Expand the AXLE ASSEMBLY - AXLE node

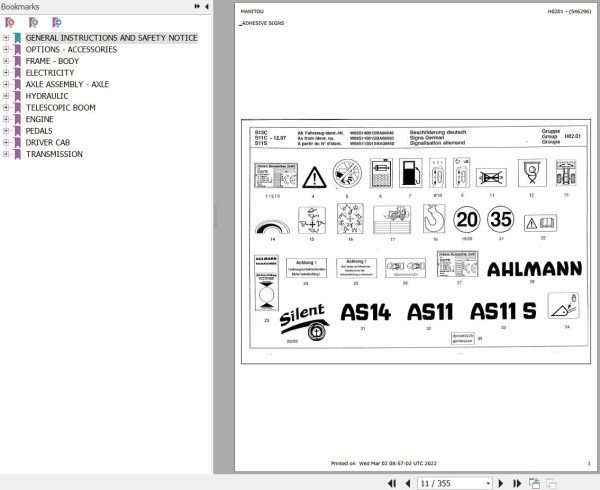click(x=6, y=84)
